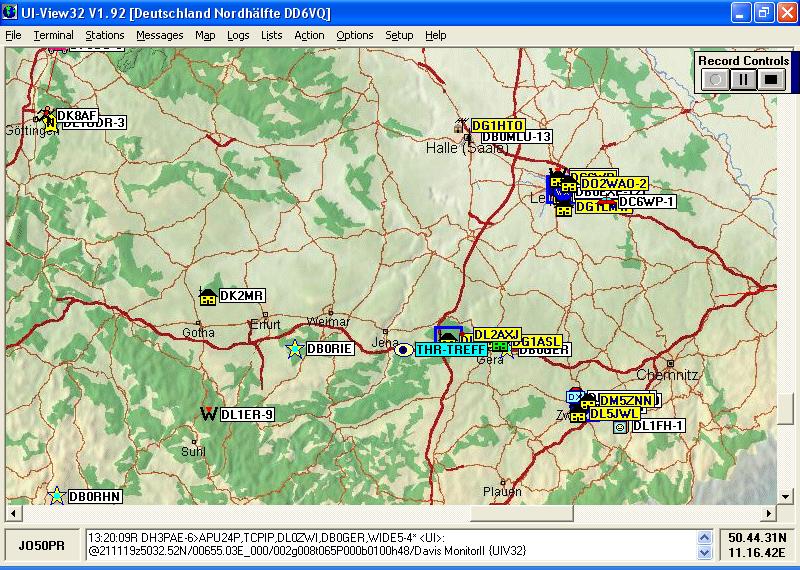This screenshot has width=800, height=570.
Task: Open the File menu
Action: (13, 35)
